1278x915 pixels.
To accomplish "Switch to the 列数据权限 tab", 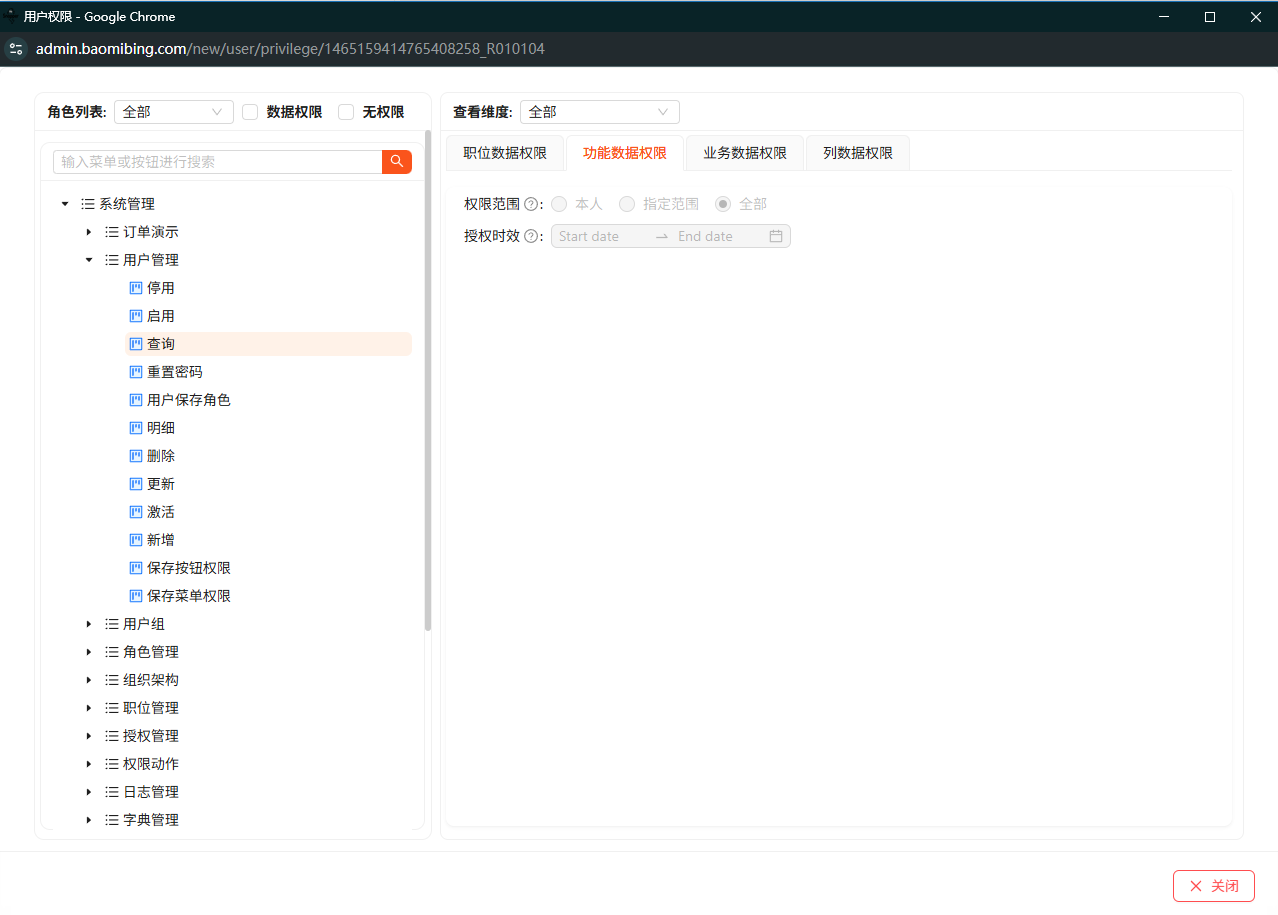I will (857, 153).
